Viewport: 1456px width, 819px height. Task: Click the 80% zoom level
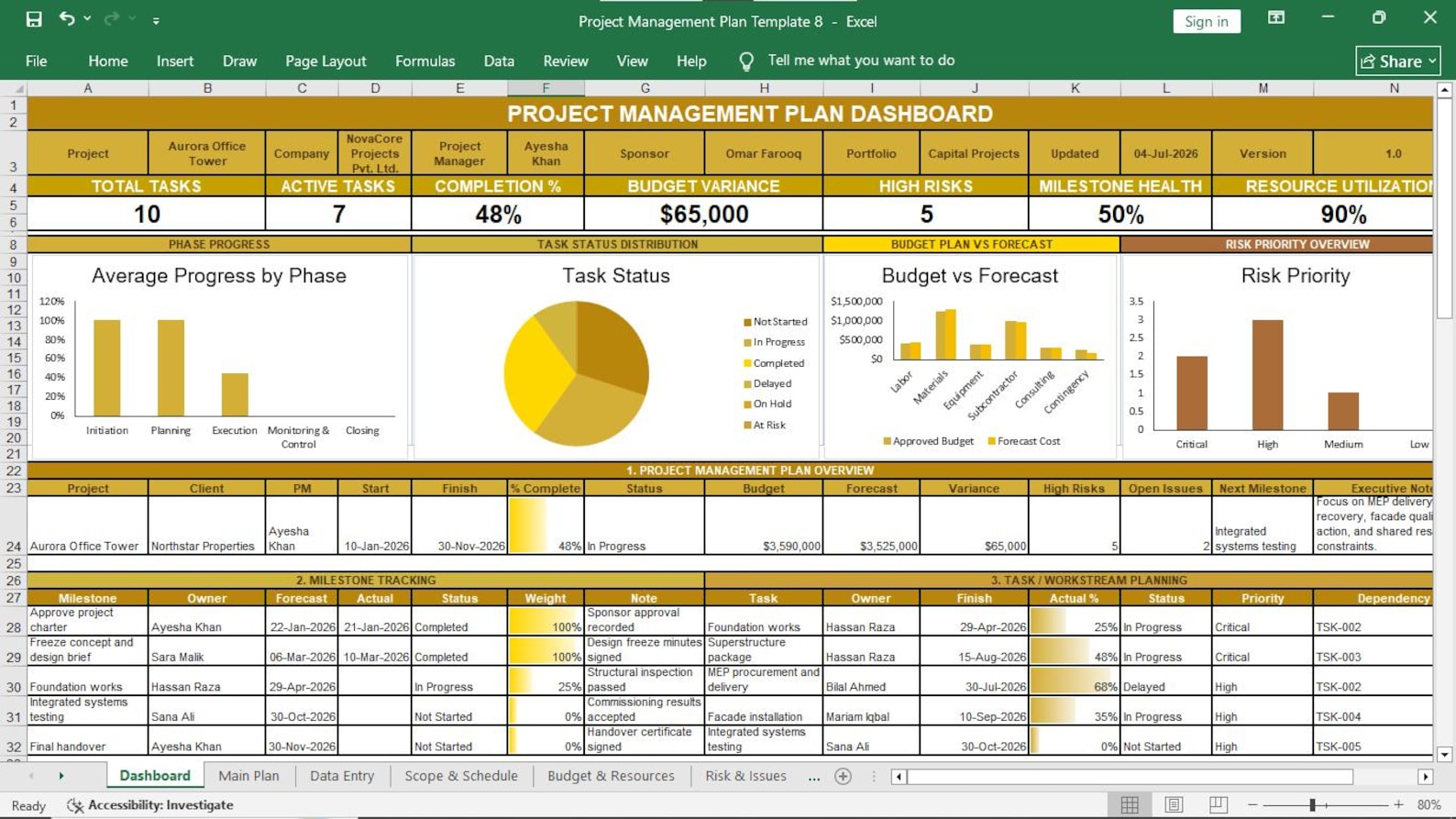point(1428,804)
